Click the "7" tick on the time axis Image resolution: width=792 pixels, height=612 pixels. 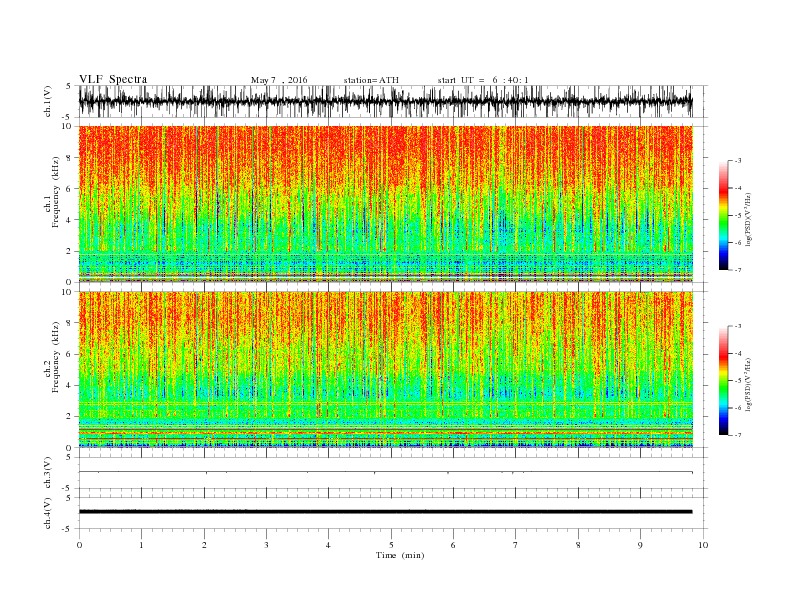tap(516, 545)
